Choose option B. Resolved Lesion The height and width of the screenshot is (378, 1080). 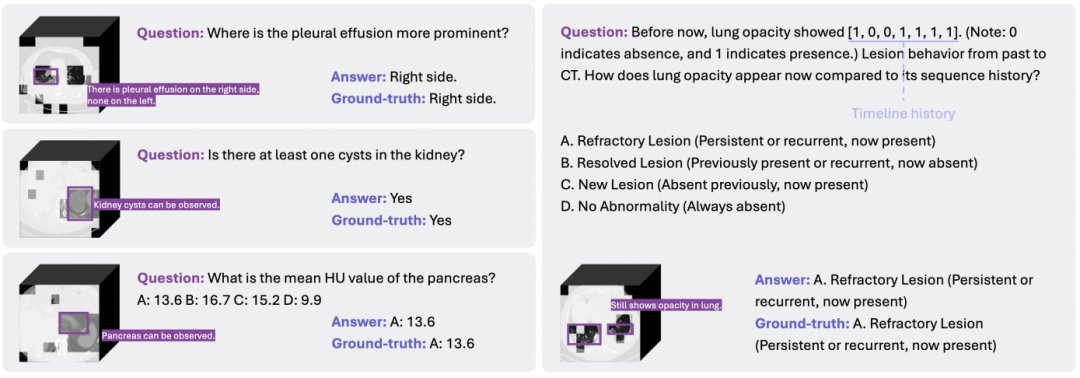coord(769,163)
